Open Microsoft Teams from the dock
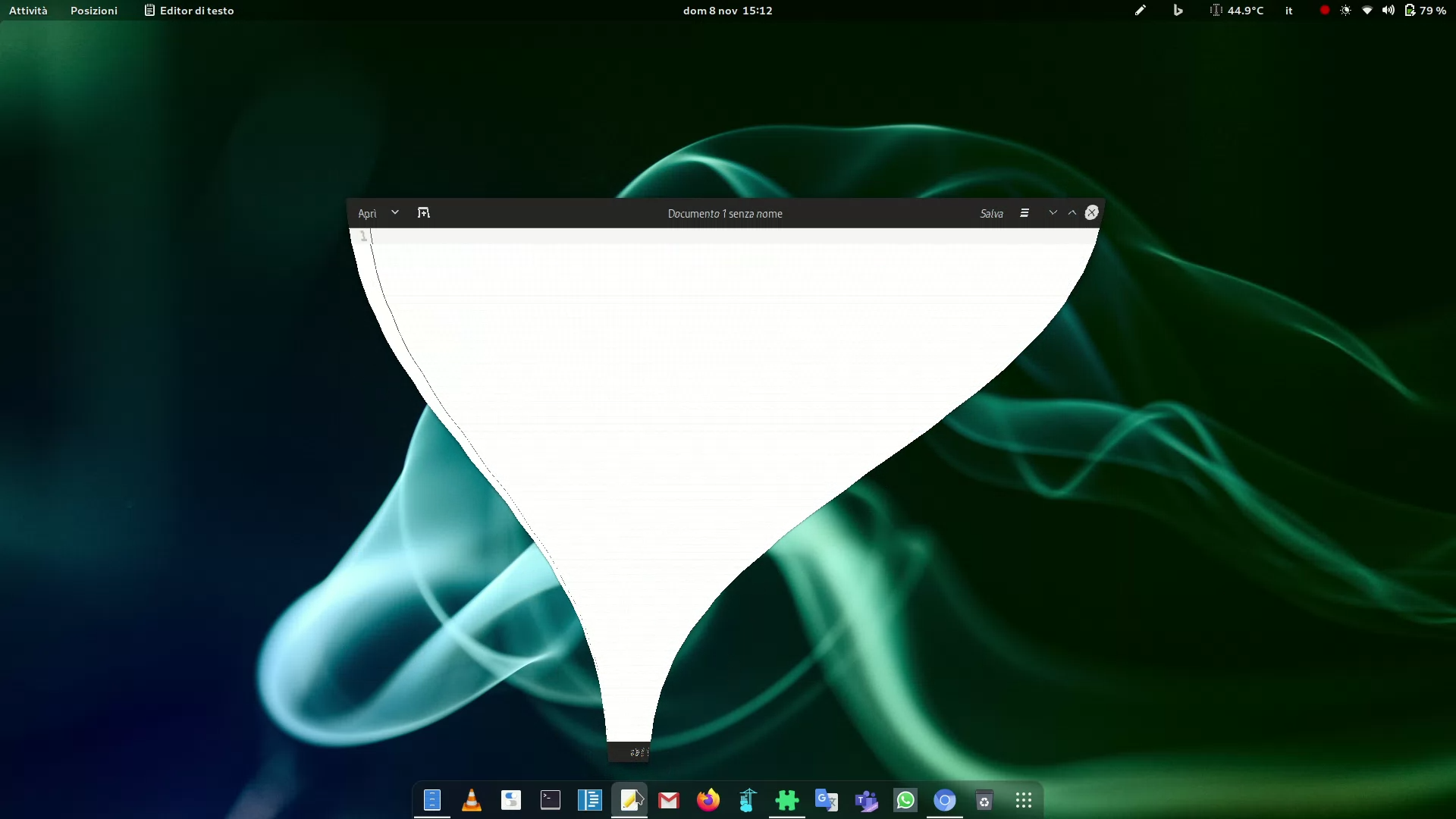 coord(866,800)
